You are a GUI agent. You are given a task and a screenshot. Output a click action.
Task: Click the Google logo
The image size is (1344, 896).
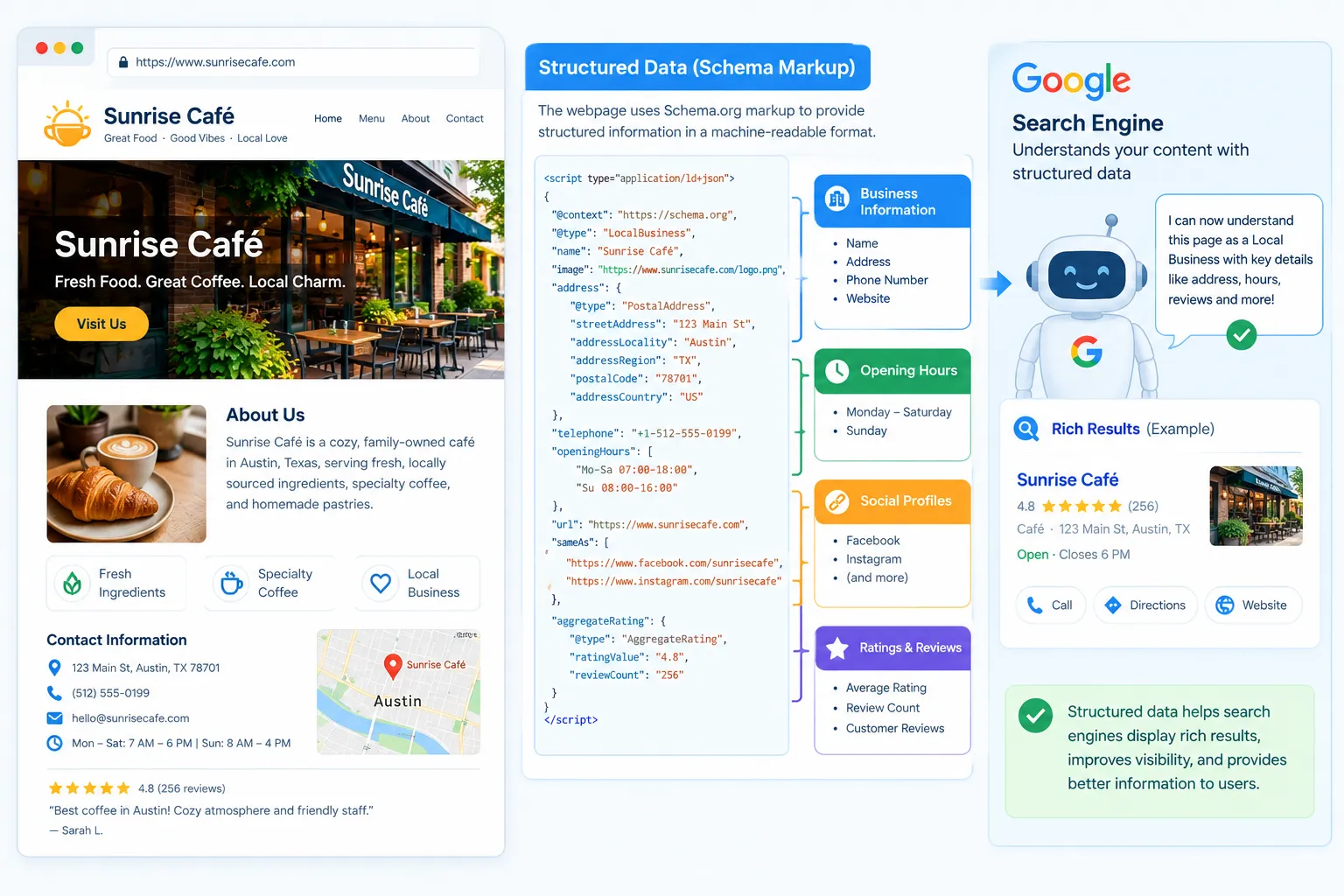coord(1071,81)
